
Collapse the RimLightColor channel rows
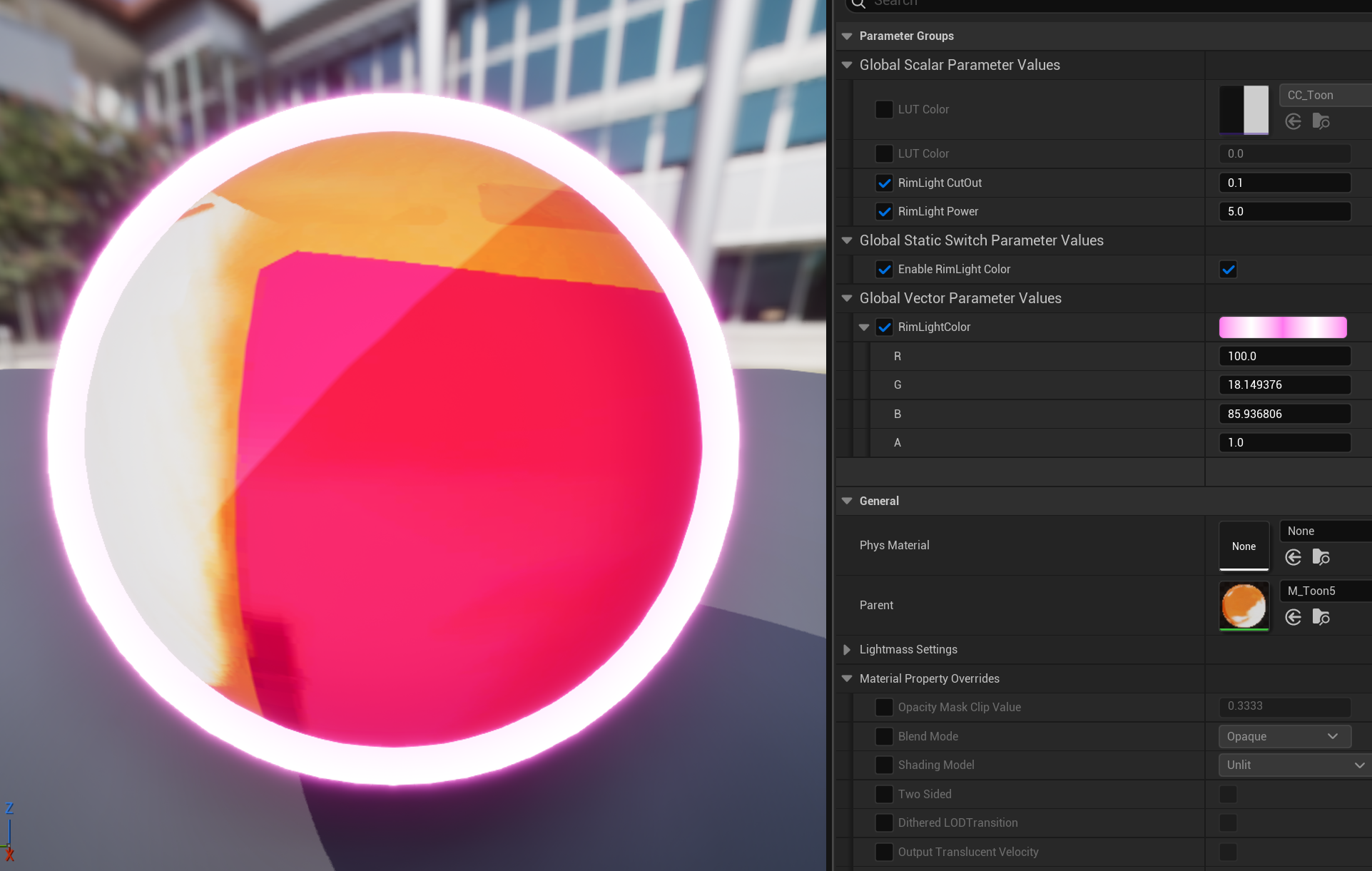pos(864,327)
